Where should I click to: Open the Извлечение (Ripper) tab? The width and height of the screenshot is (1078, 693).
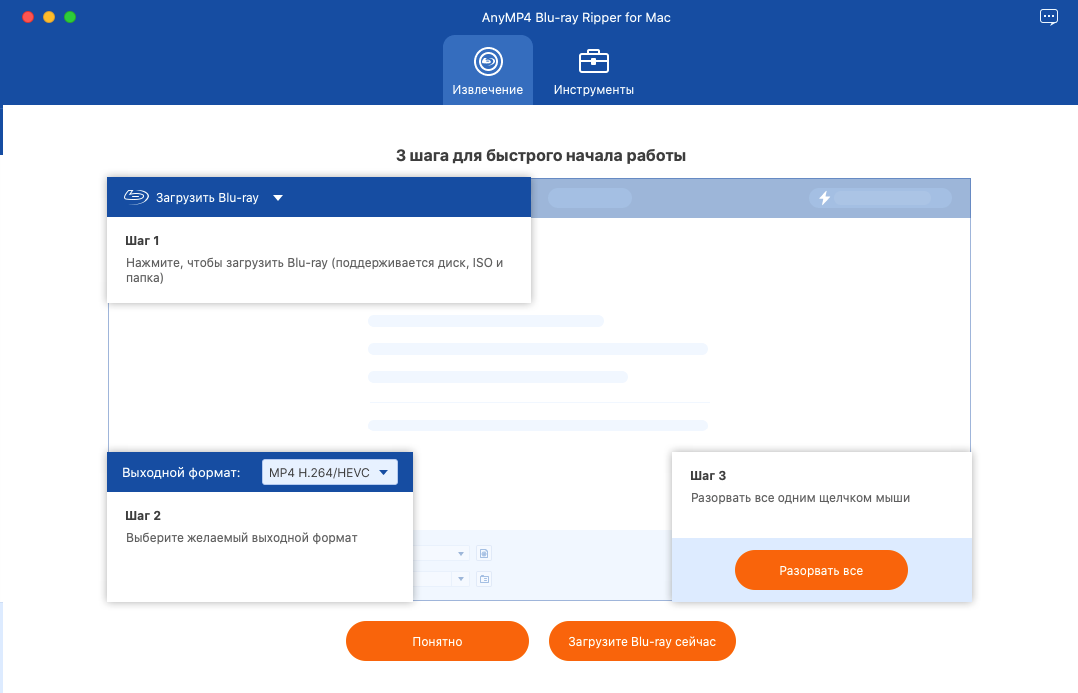pos(487,71)
